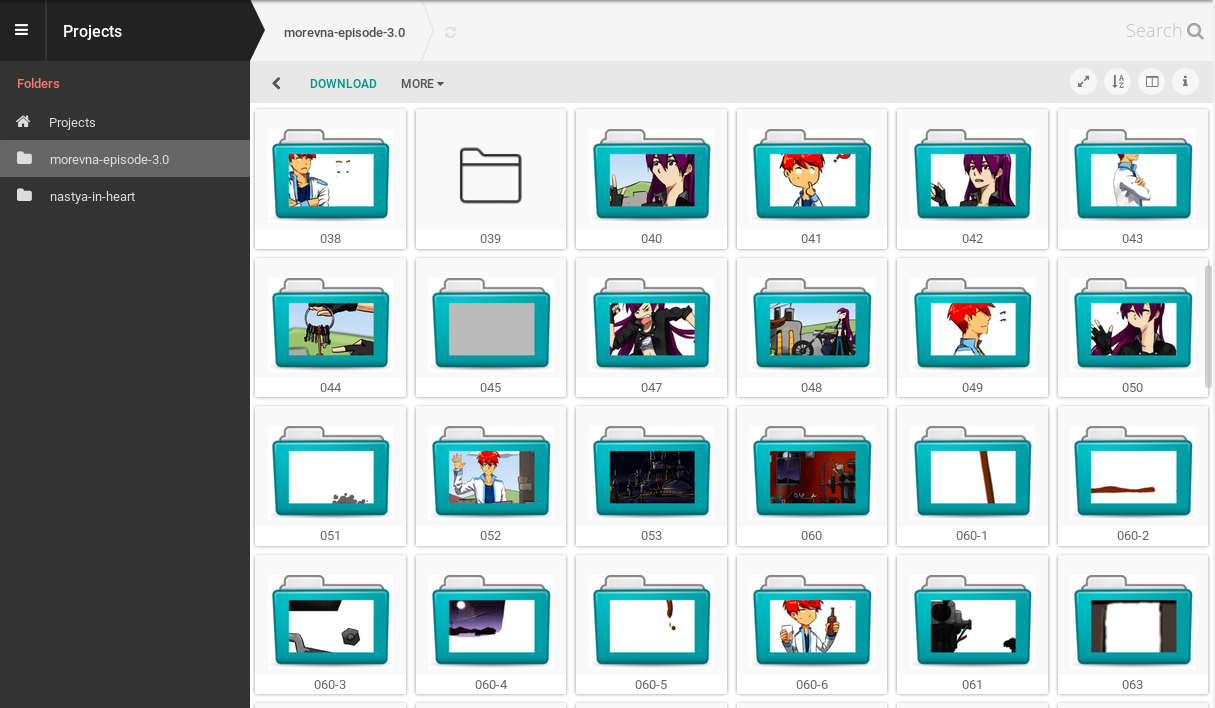The width and height of the screenshot is (1215, 708).
Task: Click the Projects home icon
Action: tap(24, 122)
